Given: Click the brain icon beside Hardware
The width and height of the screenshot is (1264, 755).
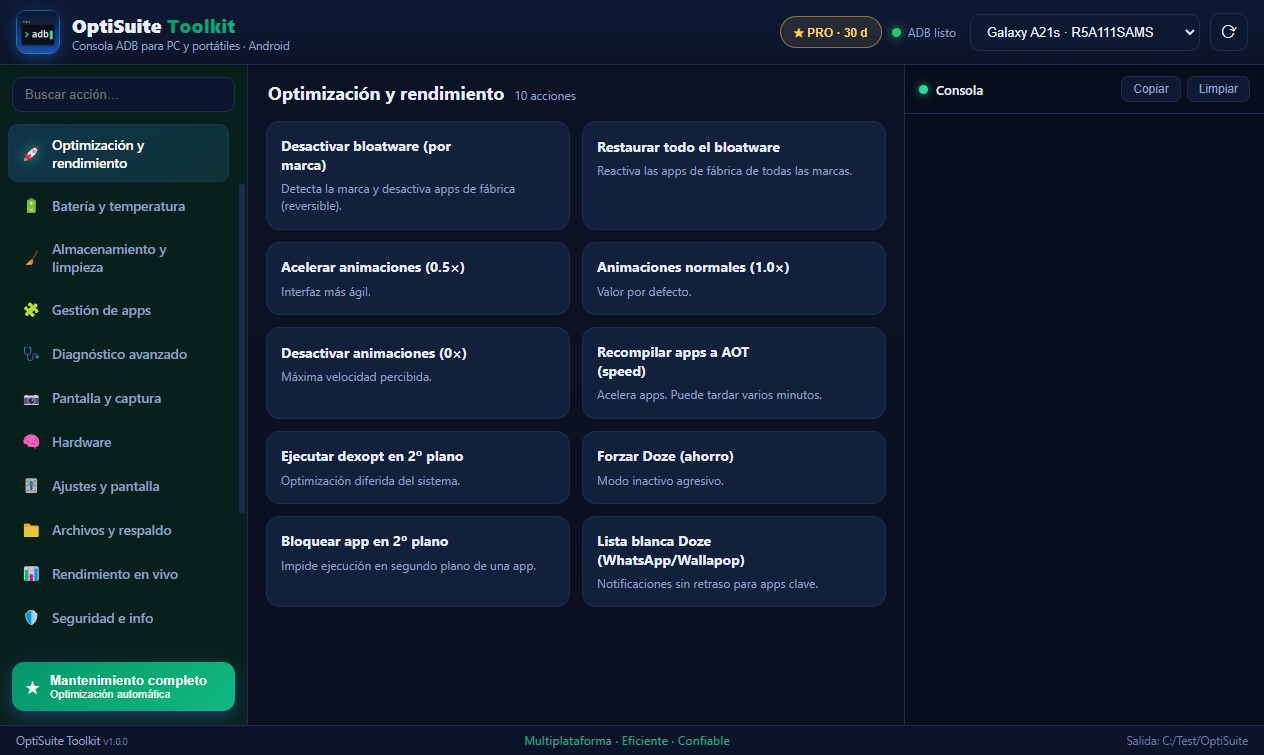Looking at the screenshot, I should click(31, 442).
